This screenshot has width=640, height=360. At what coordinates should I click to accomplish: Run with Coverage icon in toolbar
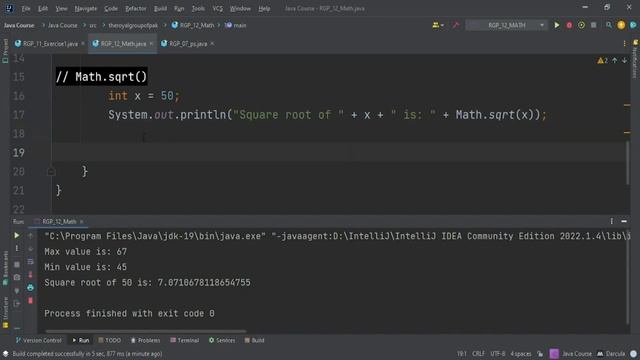581,25
